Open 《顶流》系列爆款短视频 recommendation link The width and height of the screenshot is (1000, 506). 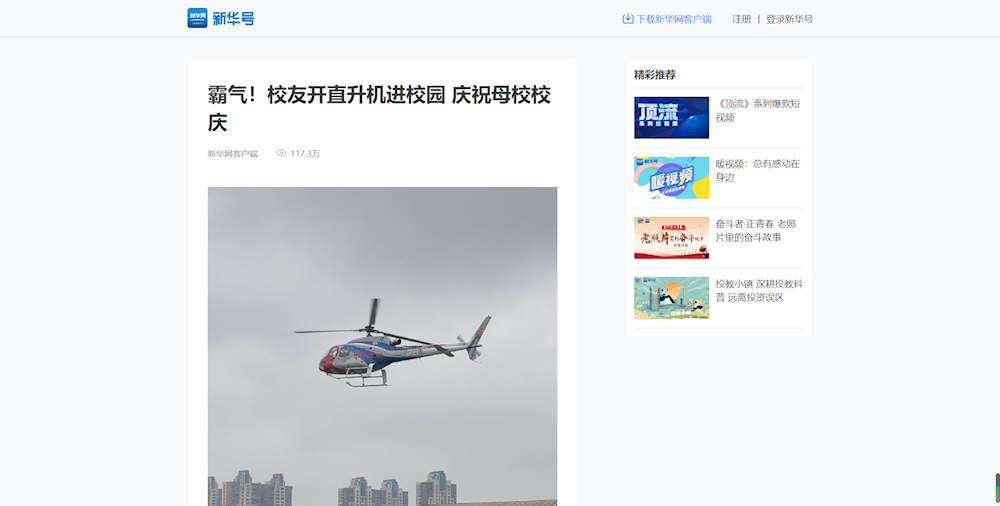pos(758,110)
